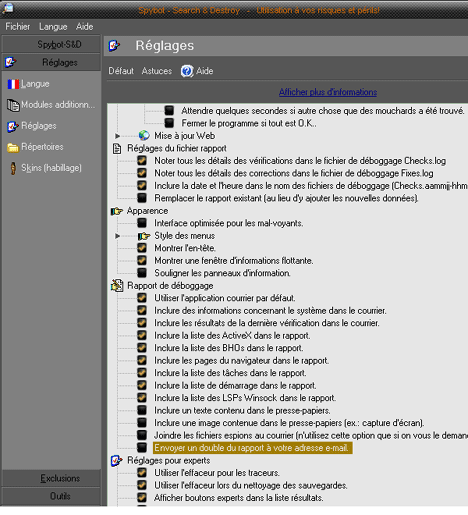Uncheck Inclure la liste des ActiveX
Screen dimensions: 468x515
[142, 335]
